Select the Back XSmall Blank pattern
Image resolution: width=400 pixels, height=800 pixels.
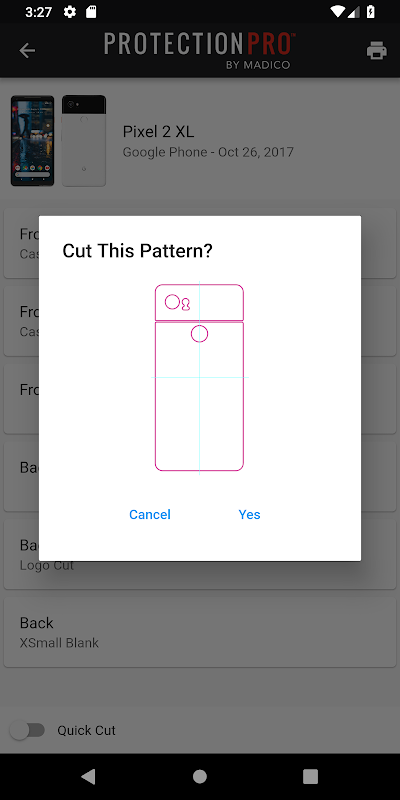click(x=200, y=633)
